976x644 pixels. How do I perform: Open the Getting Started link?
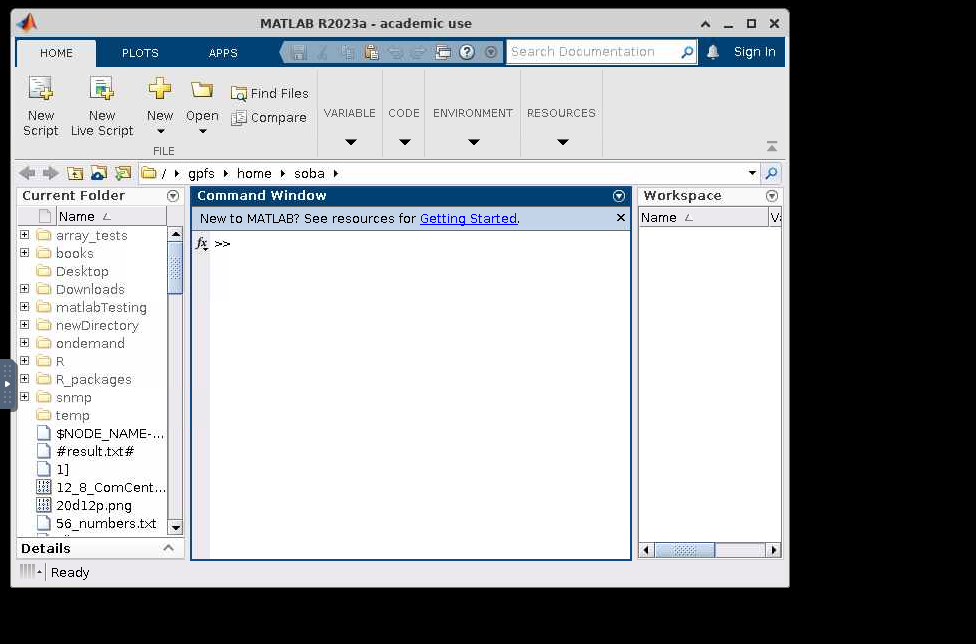[x=468, y=218]
